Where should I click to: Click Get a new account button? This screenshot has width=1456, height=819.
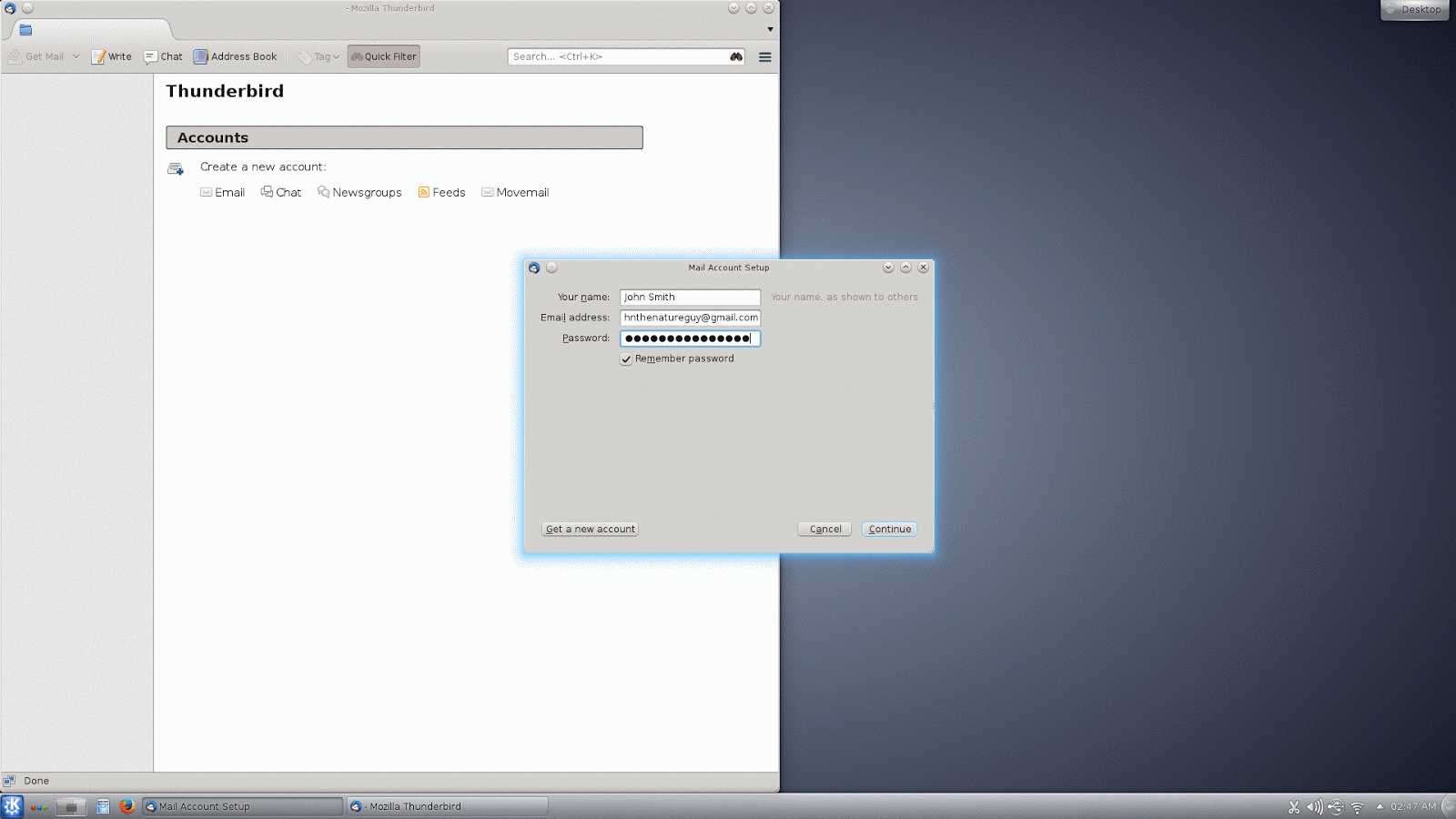point(591,529)
